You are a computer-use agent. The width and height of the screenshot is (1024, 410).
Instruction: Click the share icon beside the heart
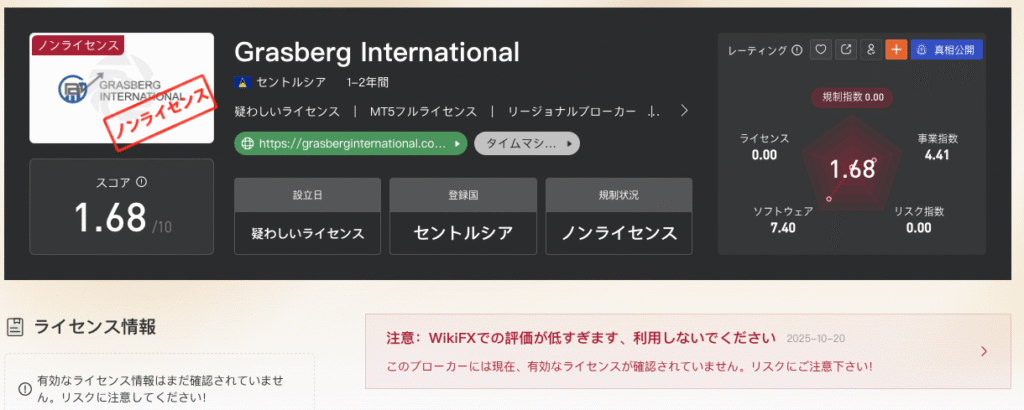[x=846, y=49]
